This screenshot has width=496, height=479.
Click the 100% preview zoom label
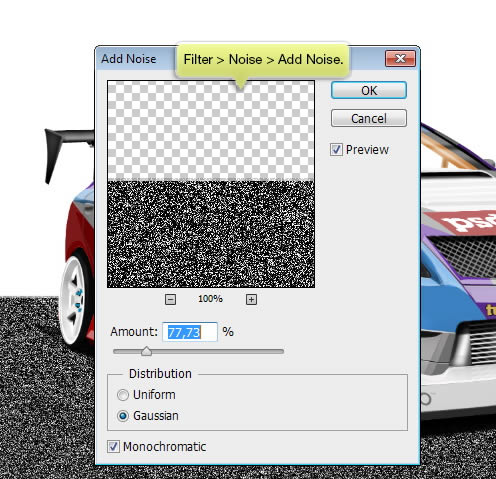pyautogui.click(x=210, y=299)
